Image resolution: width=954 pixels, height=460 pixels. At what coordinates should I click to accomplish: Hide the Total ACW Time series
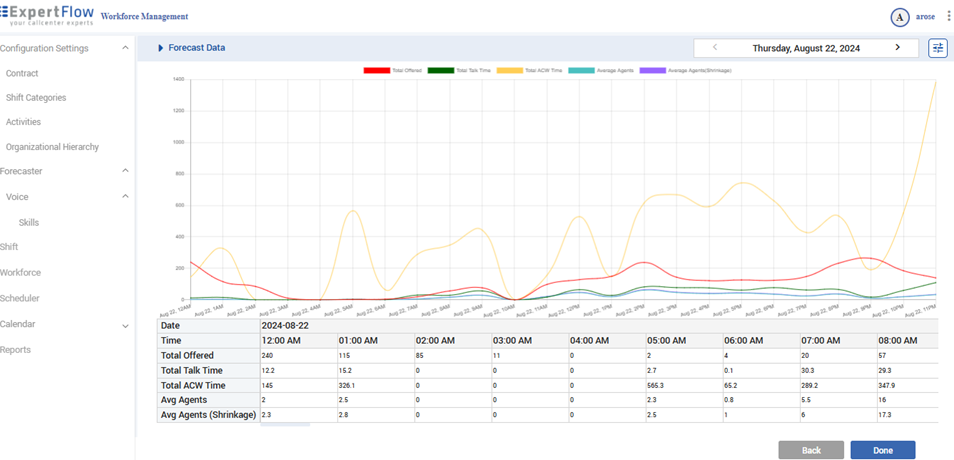click(509, 70)
